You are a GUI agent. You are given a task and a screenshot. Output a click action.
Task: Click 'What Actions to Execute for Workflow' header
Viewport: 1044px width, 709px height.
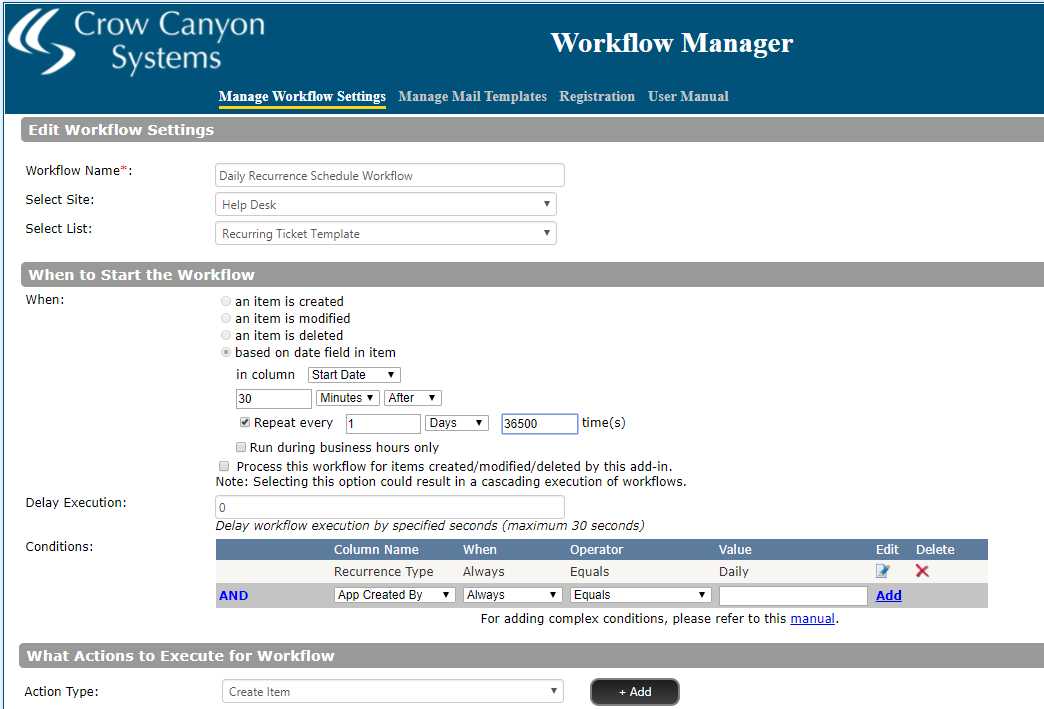click(x=180, y=656)
